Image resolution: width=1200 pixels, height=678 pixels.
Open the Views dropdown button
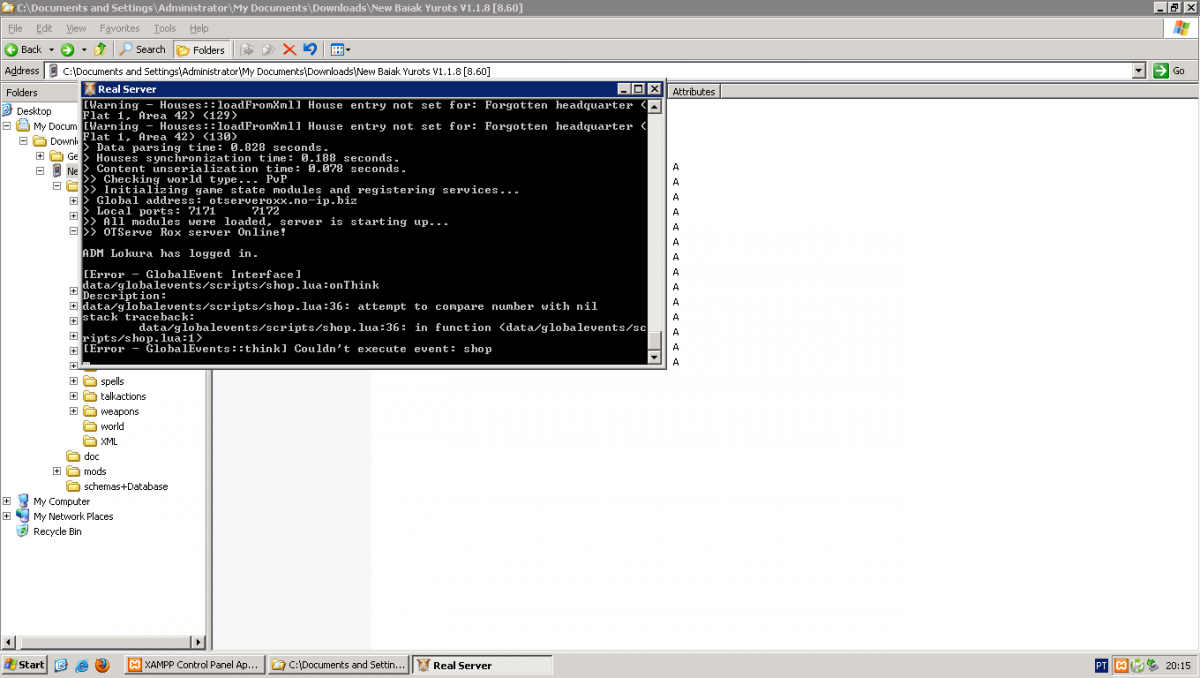[x=340, y=49]
